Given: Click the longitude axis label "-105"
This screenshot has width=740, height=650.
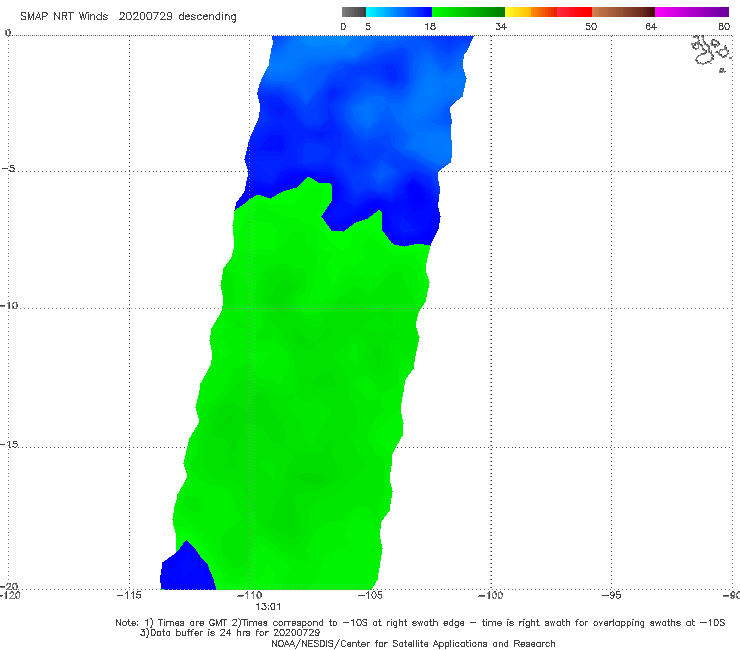Looking at the screenshot, I should pos(370,595).
